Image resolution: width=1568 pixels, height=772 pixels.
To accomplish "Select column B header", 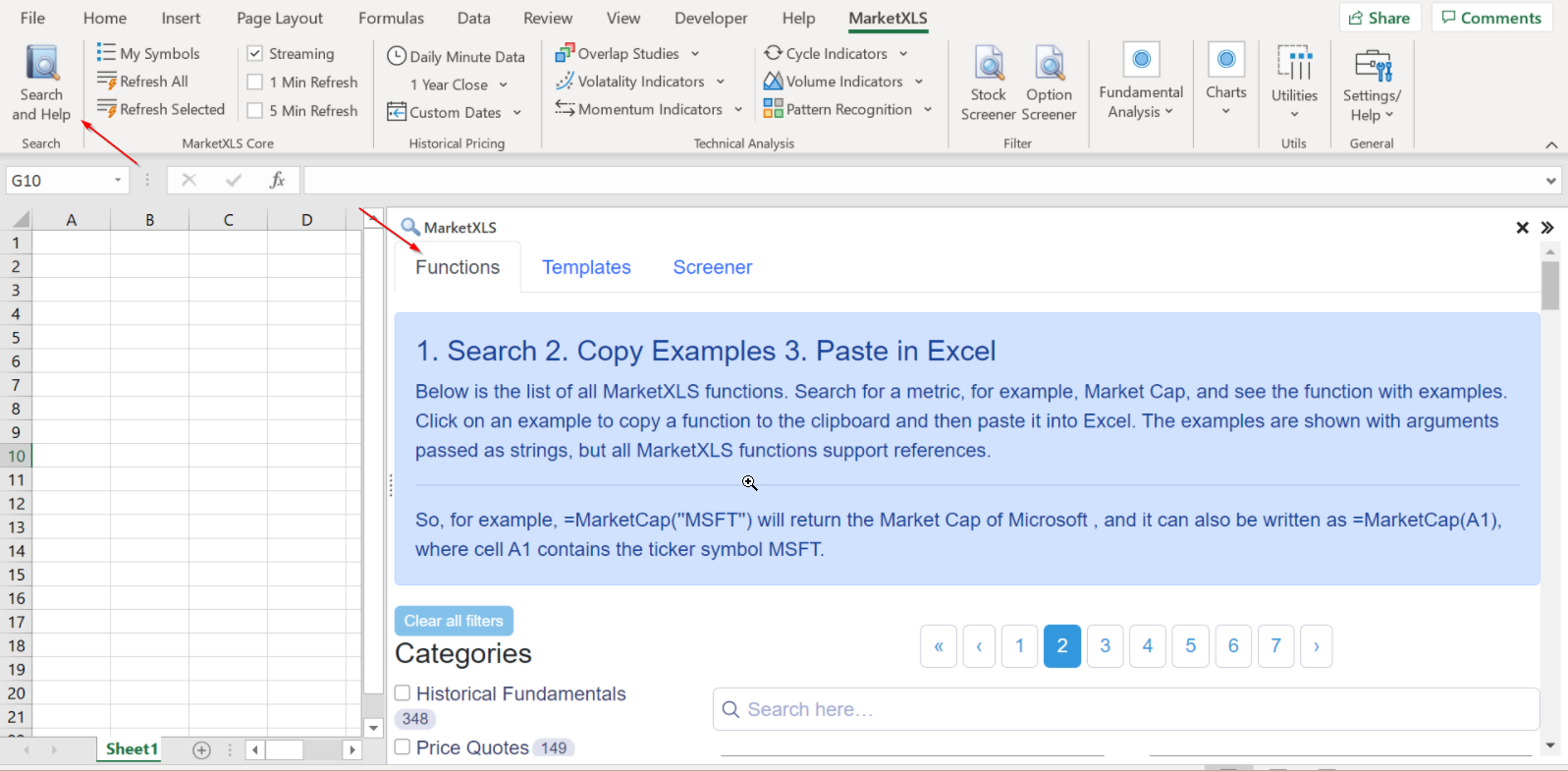I will pyautogui.click(x=149, y=220).
